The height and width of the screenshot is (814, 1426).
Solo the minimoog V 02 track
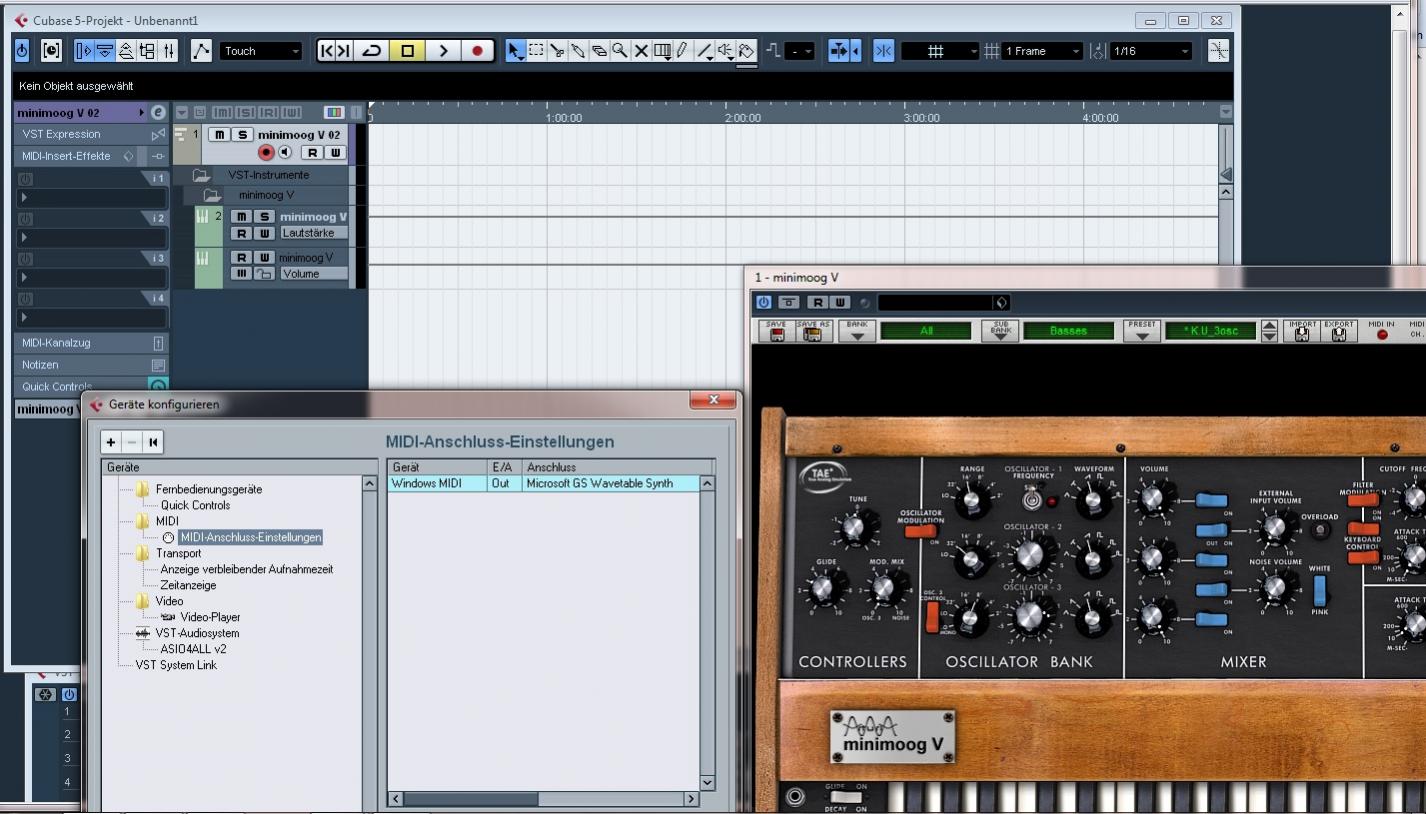(x=242, y=134)
